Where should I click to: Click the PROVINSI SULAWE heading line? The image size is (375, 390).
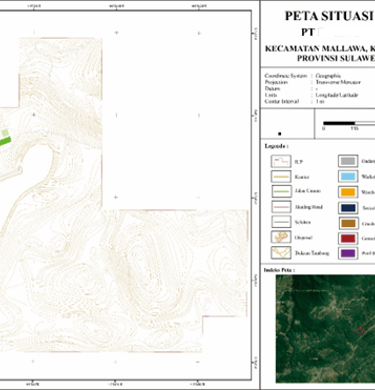(x=336, y=58)
